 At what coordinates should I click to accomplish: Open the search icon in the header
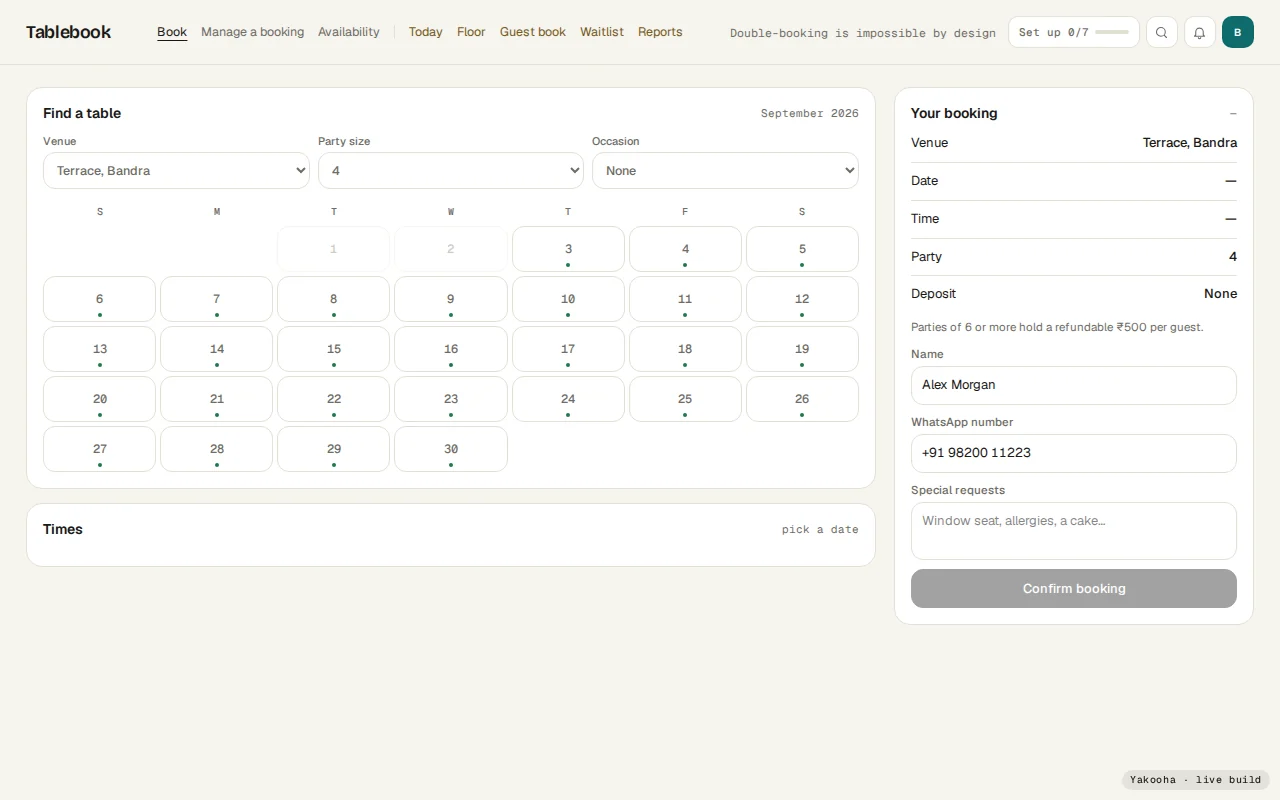(x=1161, y=32)
